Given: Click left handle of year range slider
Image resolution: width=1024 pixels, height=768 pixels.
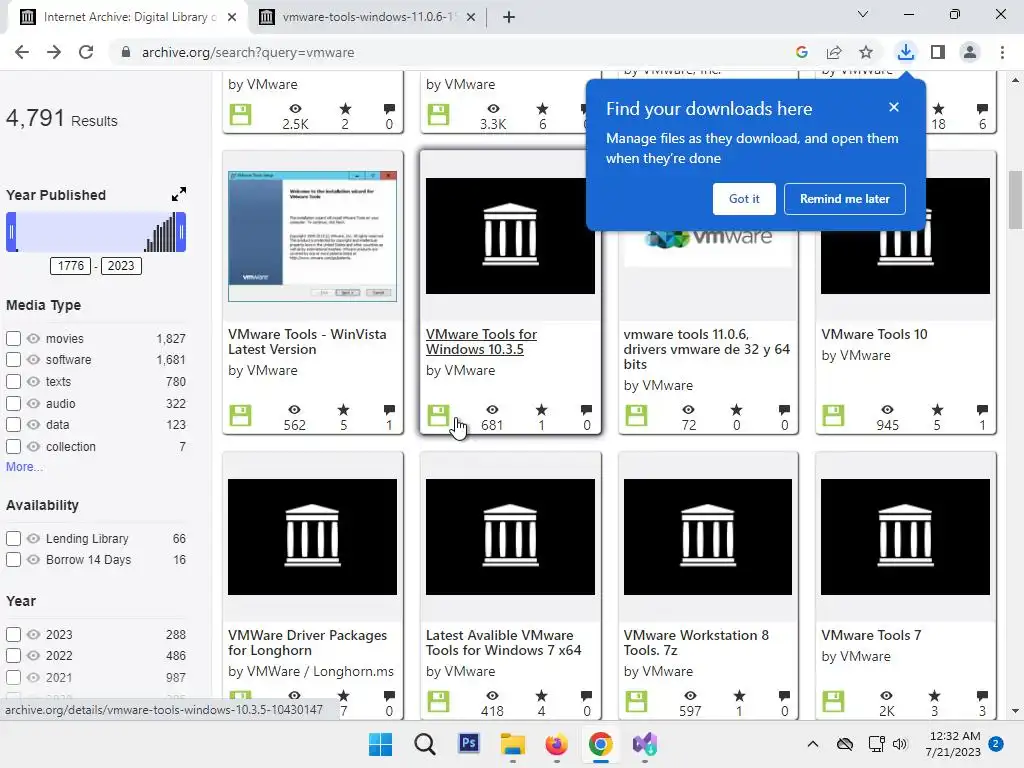Looking at the screenshot, I should pyautogui.click(x=11, y=232).
